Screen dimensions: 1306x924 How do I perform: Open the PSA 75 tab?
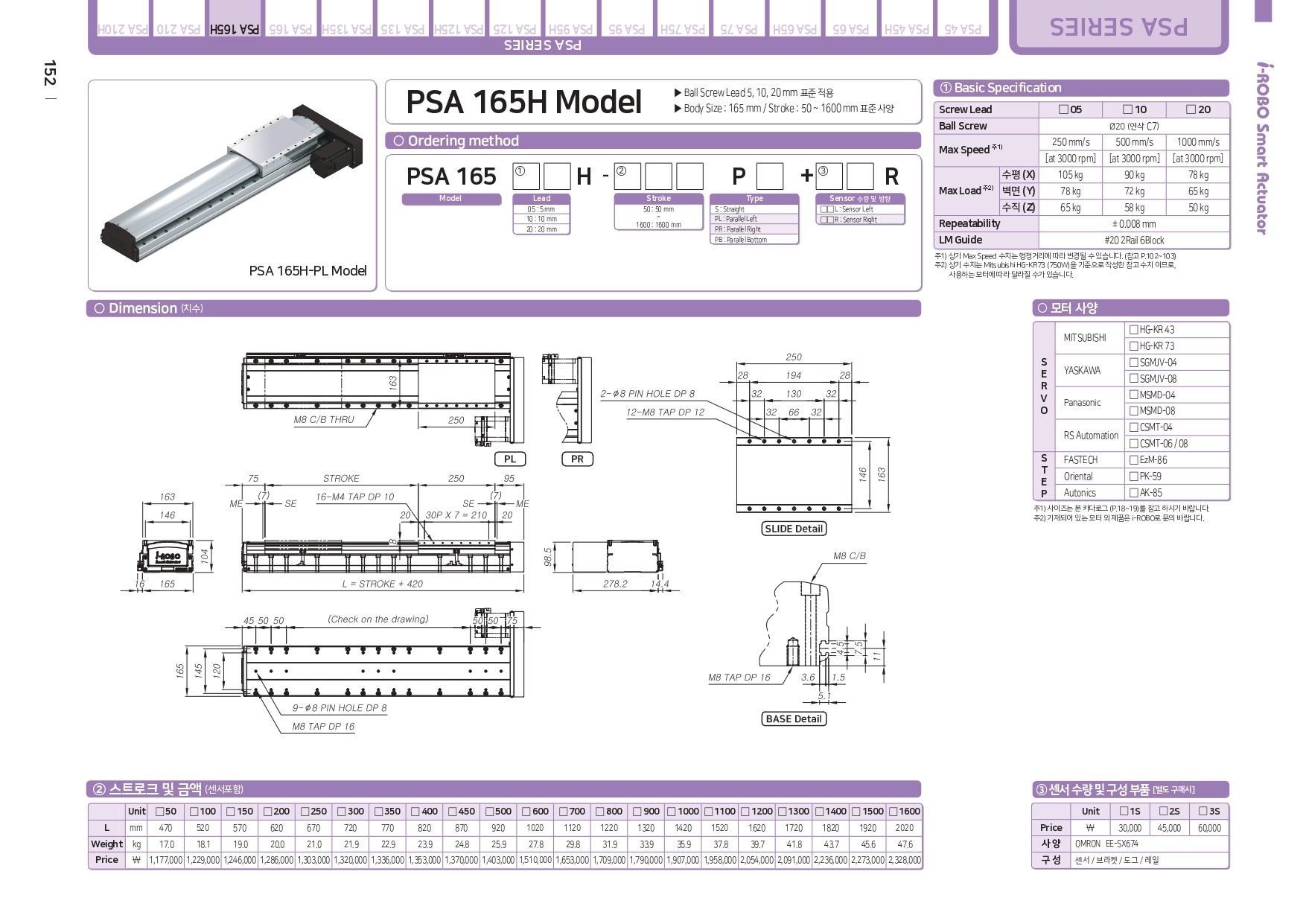click(x=738, y=19)
